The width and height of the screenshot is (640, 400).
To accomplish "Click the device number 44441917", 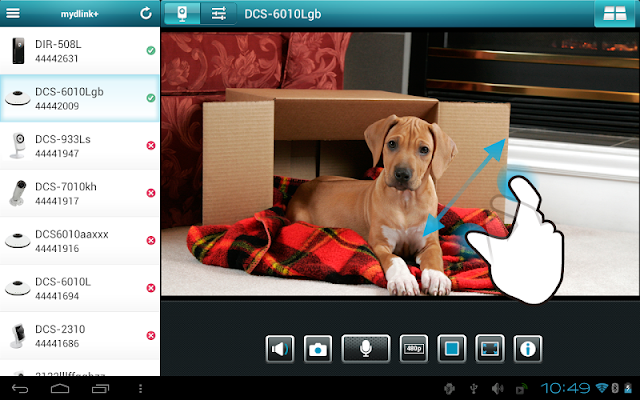I will tap(57, 201).
